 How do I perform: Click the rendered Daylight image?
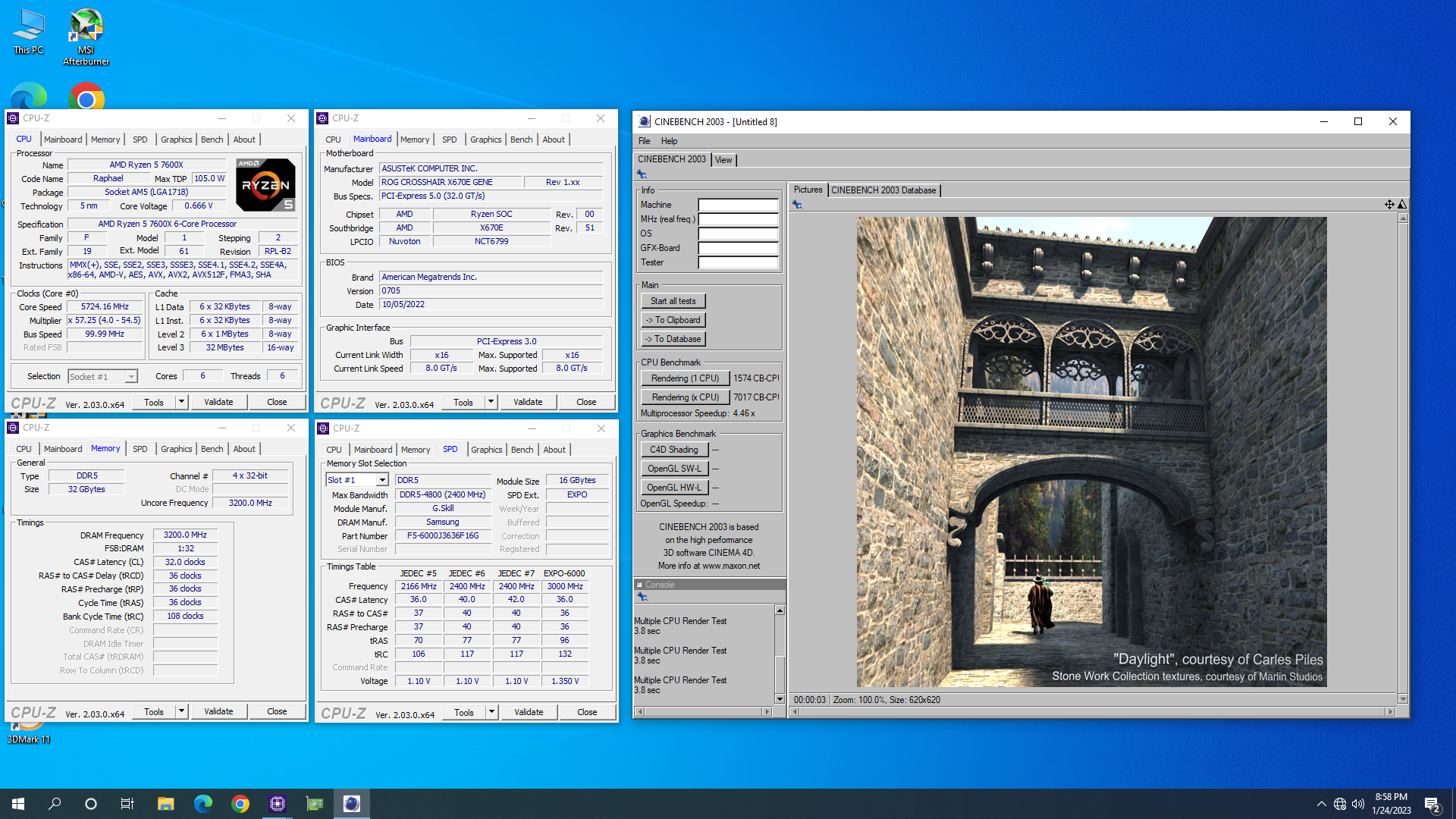[x=1092, y=452]
